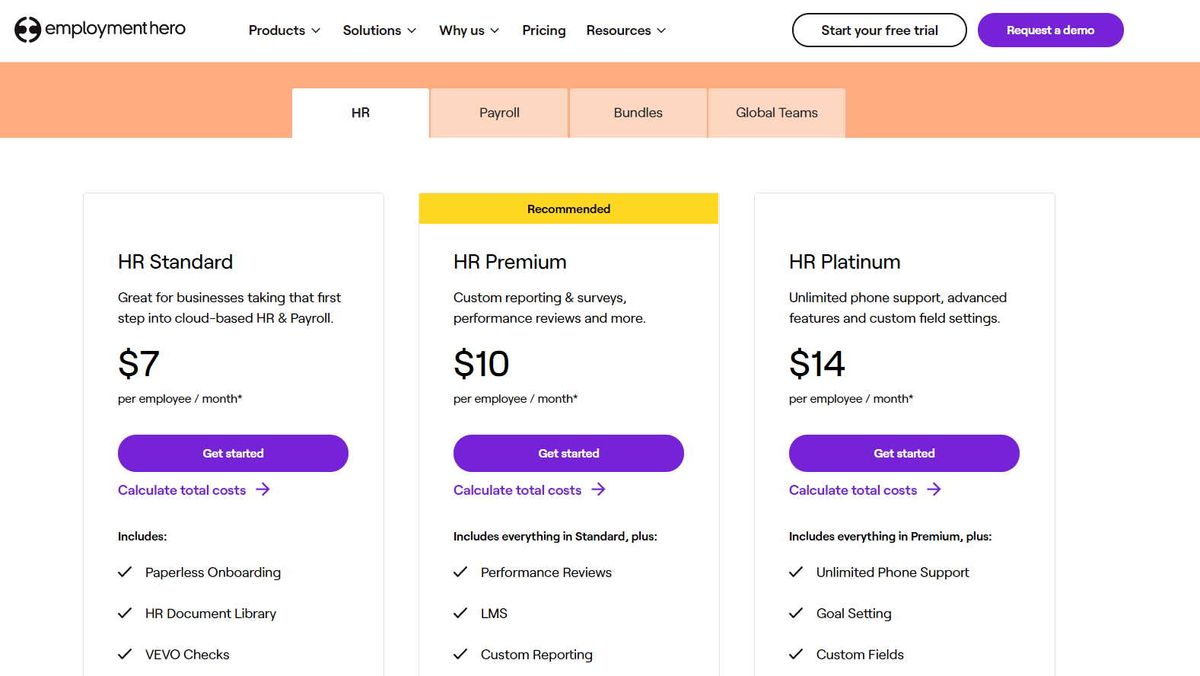Image resolution: width=1200 pixels, height=676 pixels.
Task: Click the checkmark beside Paperless Onboarding
Action: click(x=125, y=571)
